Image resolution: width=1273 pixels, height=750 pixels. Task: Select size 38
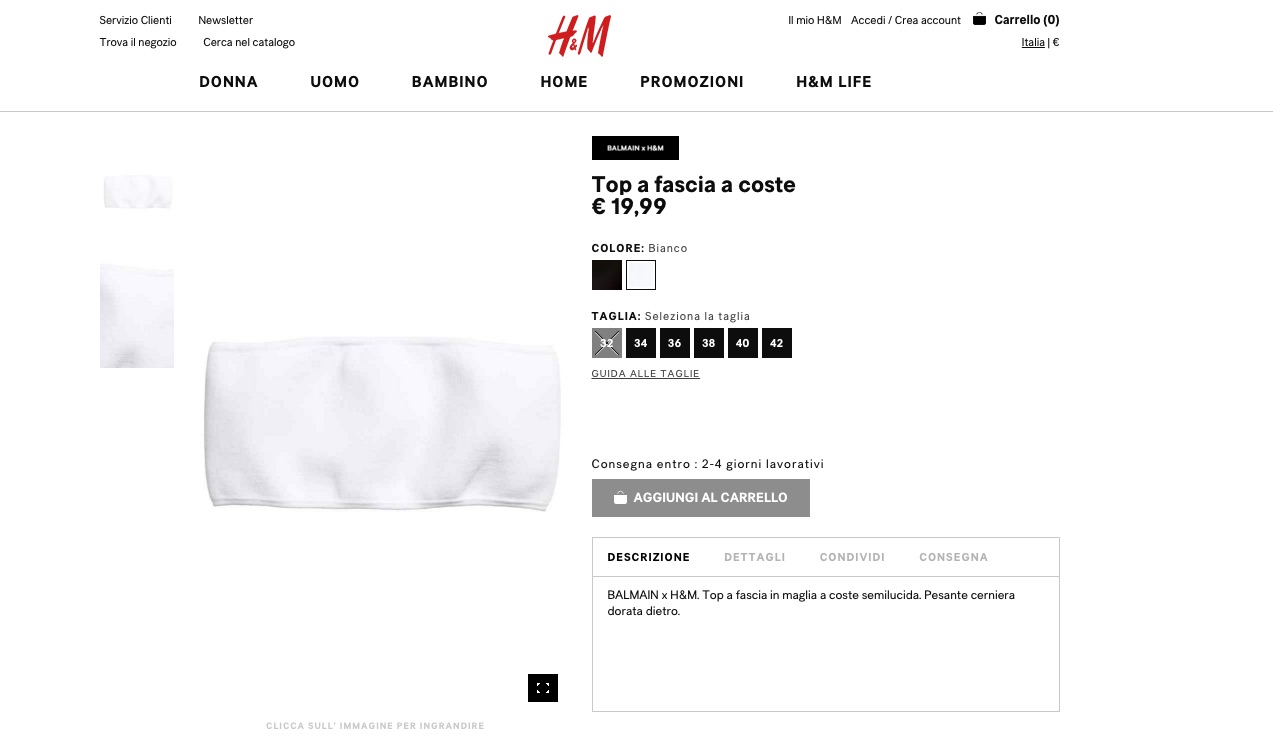[709, 343]
